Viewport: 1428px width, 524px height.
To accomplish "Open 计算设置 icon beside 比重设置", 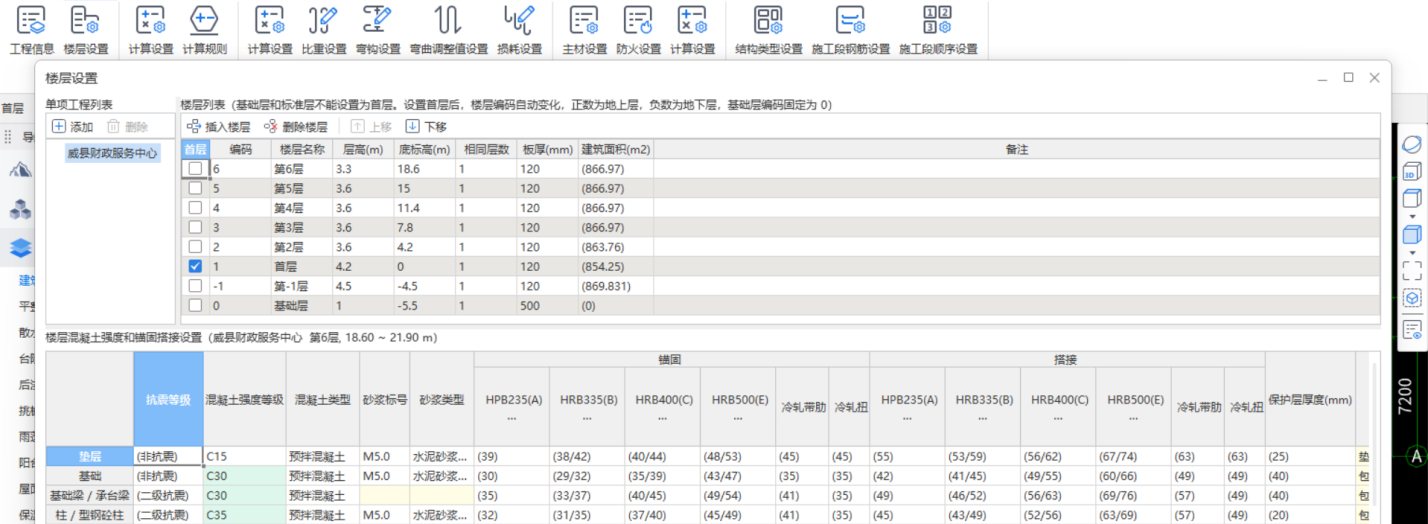I will pos(269,19).
